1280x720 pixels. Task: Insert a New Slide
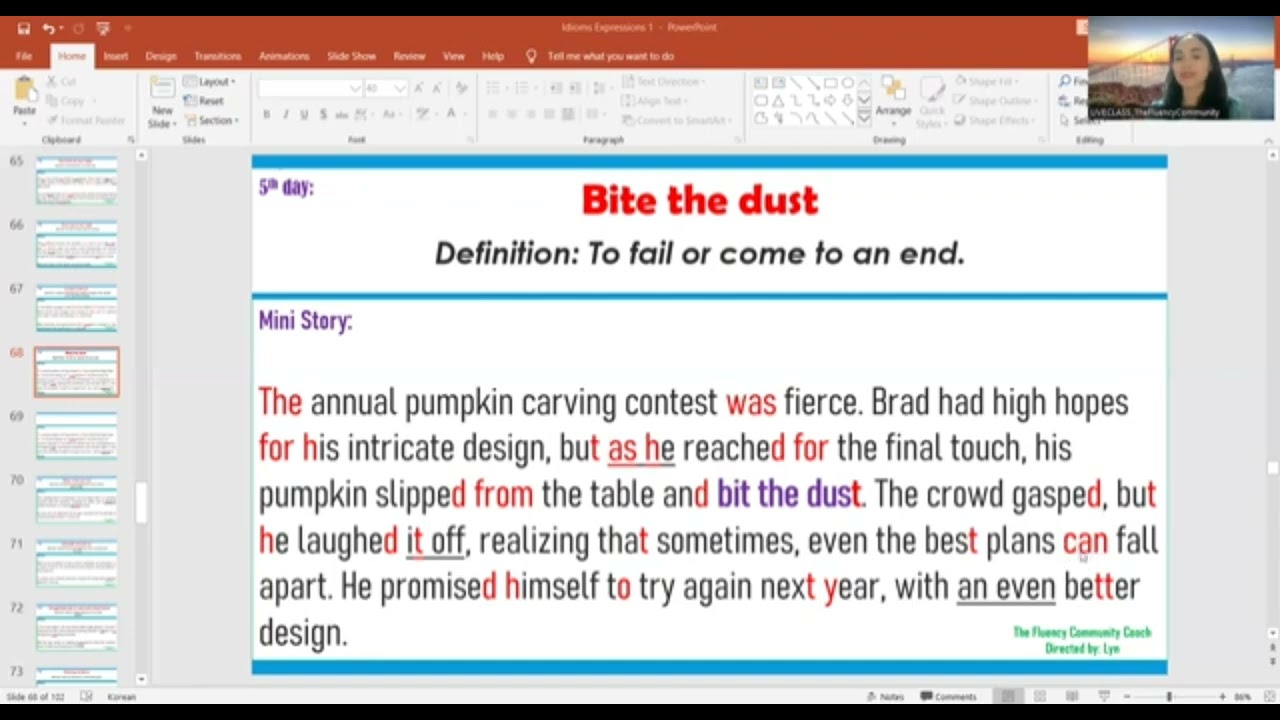pyautogui.click(x=161, y=102)
